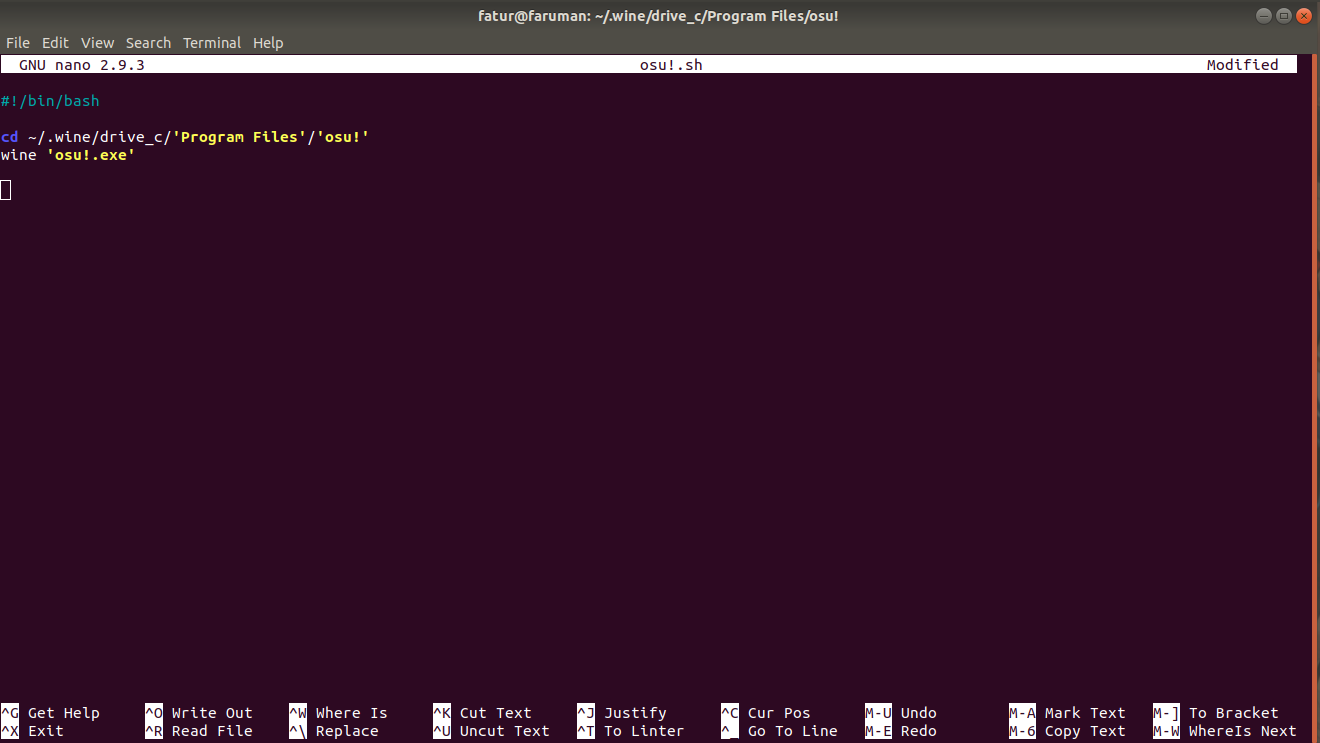Minimize the terminal window
The width and height of the screenshot is (1320, 743).
[1262, 15]
